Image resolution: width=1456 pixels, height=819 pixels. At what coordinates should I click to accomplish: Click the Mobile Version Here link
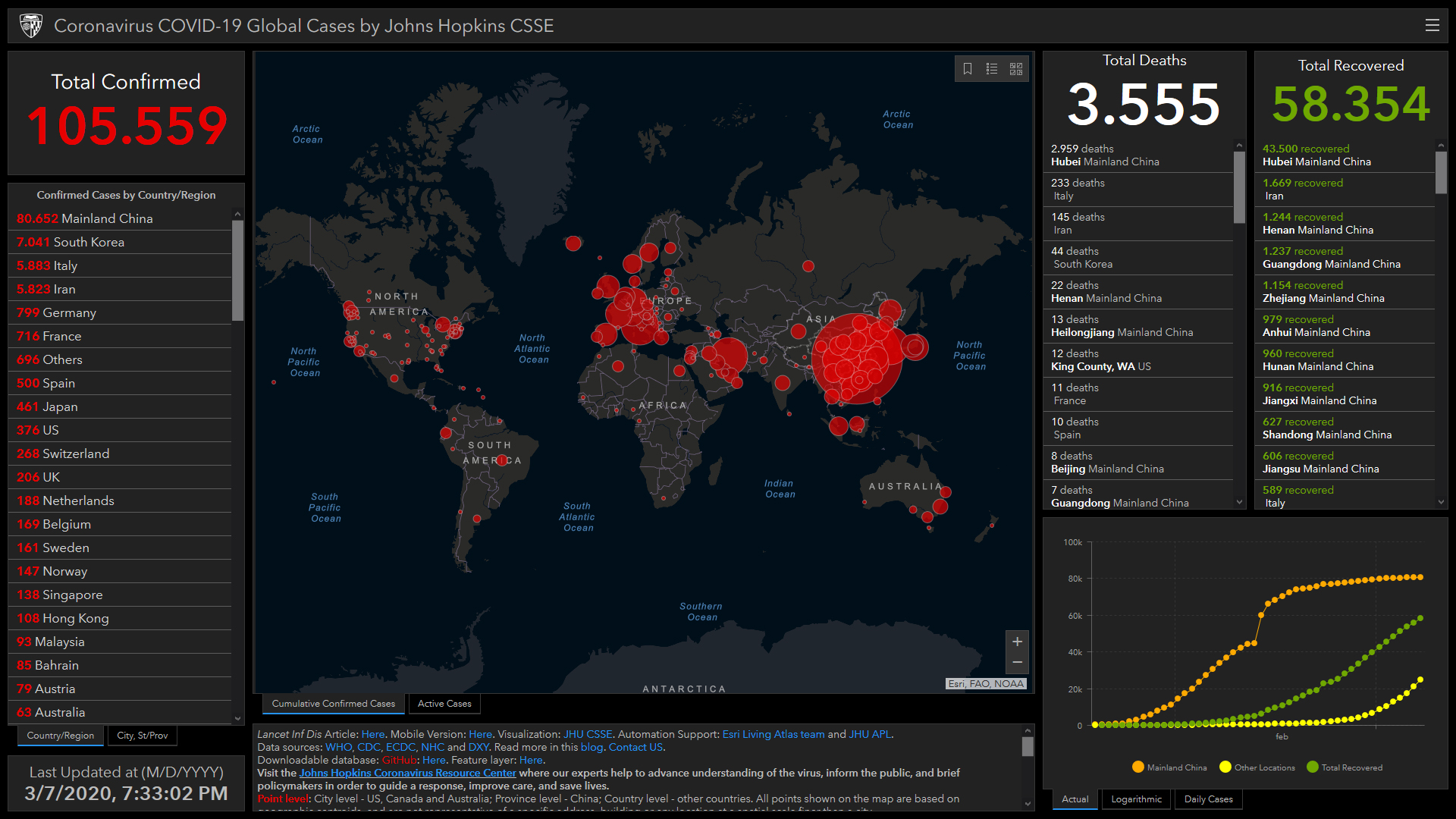[480, 734]
